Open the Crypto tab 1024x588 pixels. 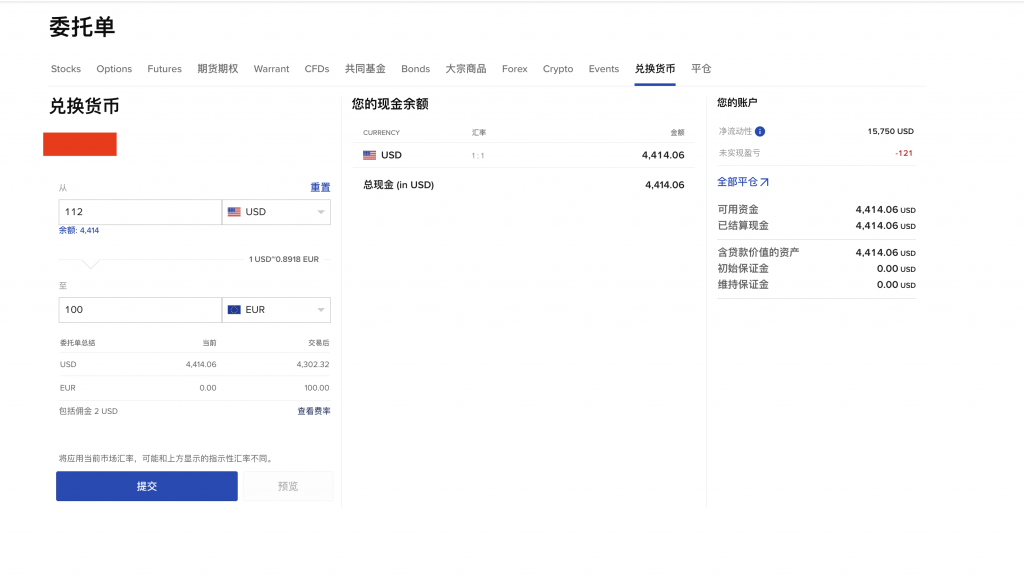tap(557, 69)
